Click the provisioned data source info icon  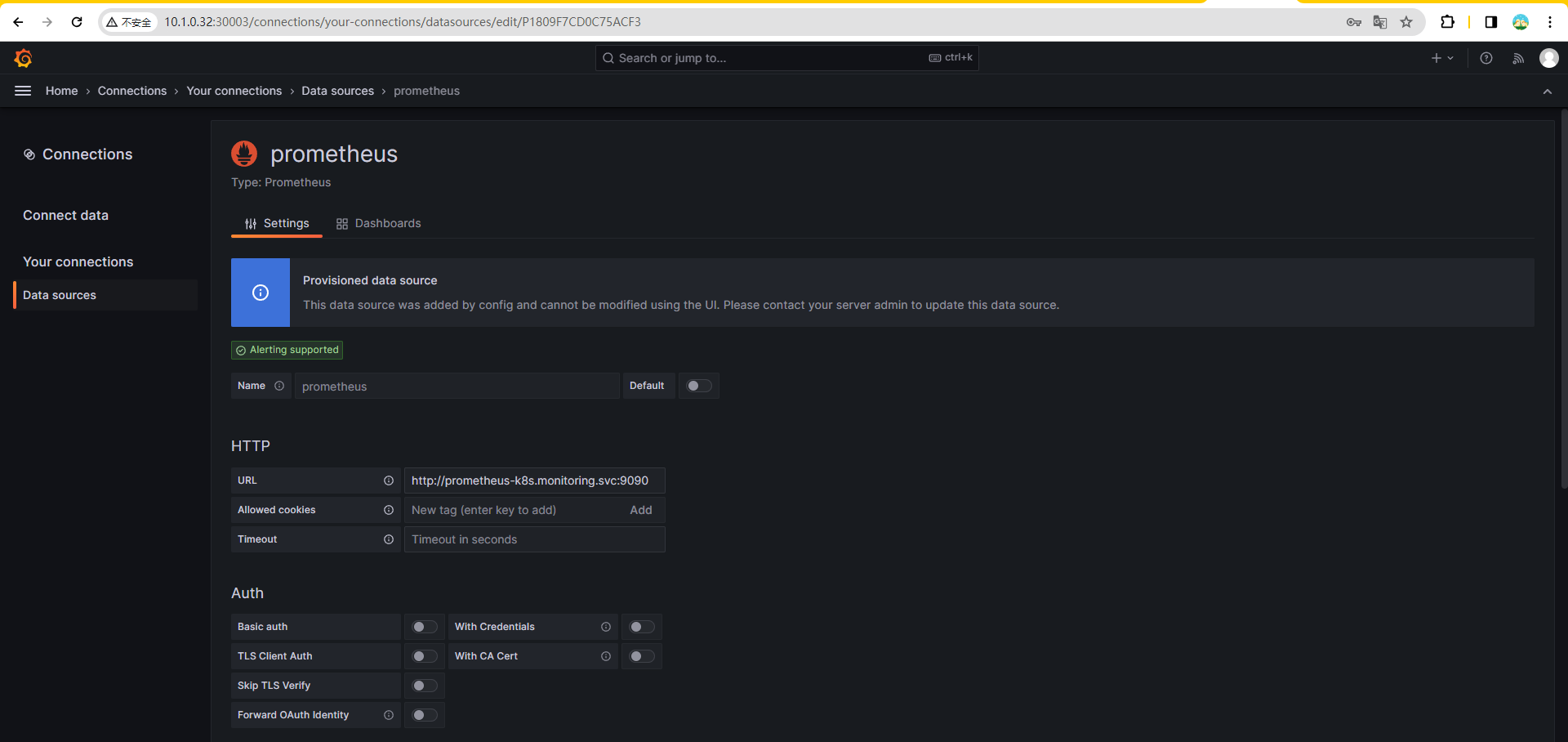pos(261,293)
